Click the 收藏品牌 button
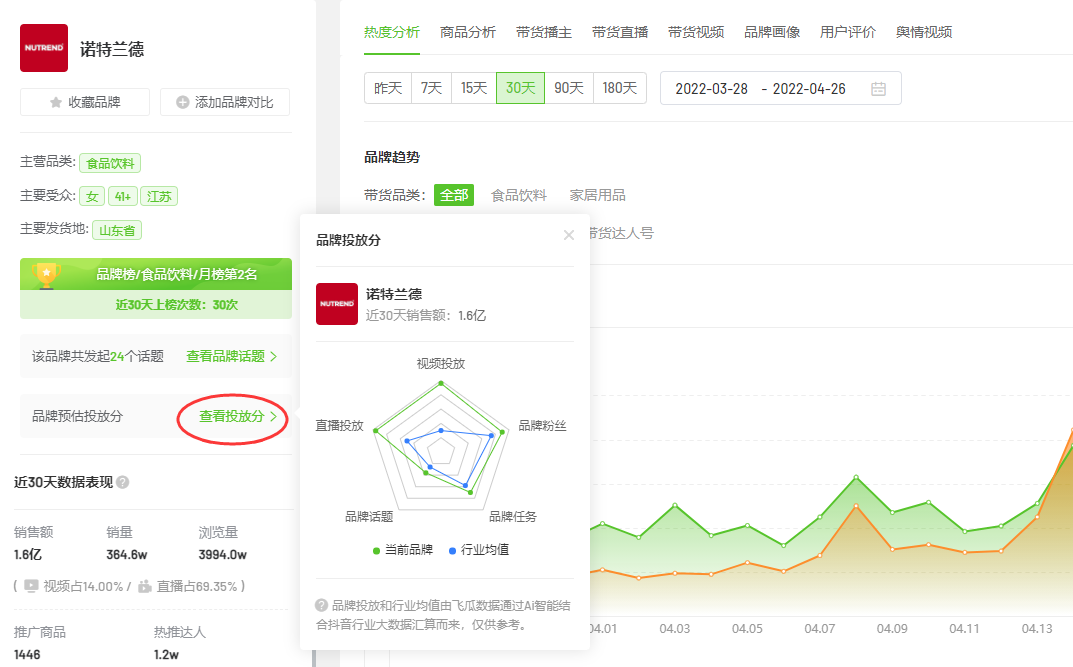Image resolution: width=1073 pixels, height=667 pixels. [x=85, y=102]
